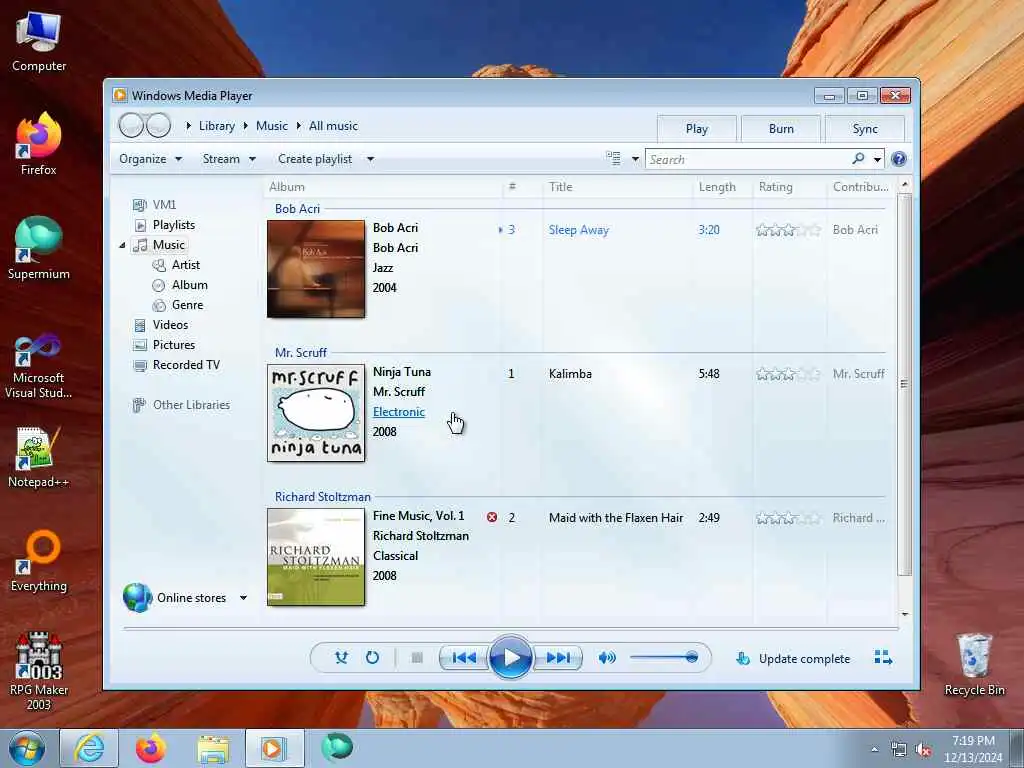Open Playlists in navigation pane
Viewport: 1024px width, 768px height.
174,225
